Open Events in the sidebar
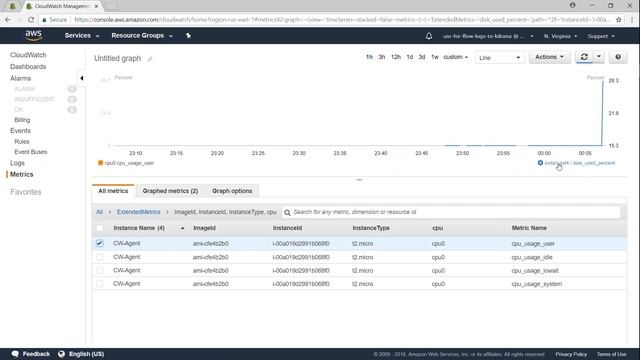Image resolution: width=640 pixels, height=360 pixels. (20, 131)
